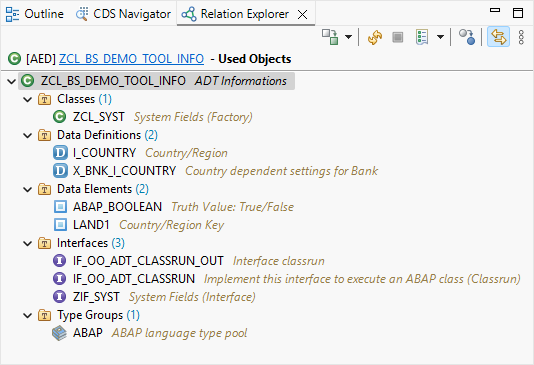Select the Data Elements (2) folder

tap(103, 189)
